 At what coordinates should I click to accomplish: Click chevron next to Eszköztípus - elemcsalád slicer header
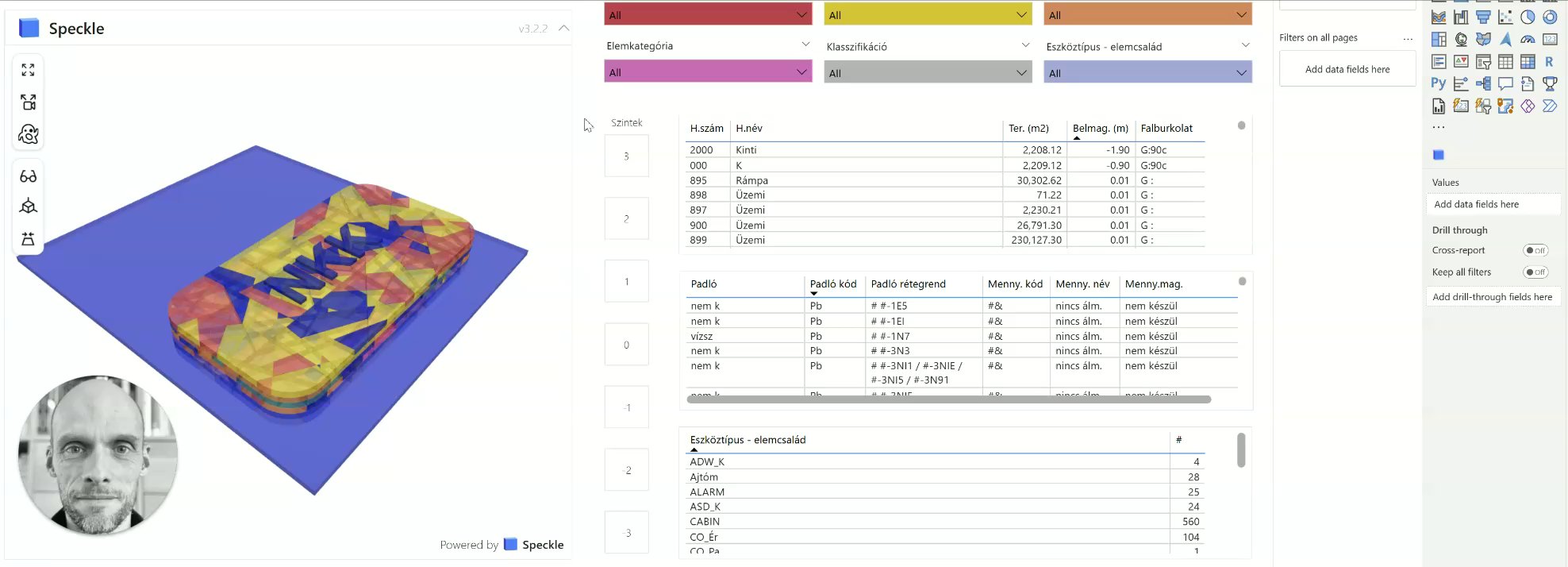pyautogui.click(x=1245, y=45)
